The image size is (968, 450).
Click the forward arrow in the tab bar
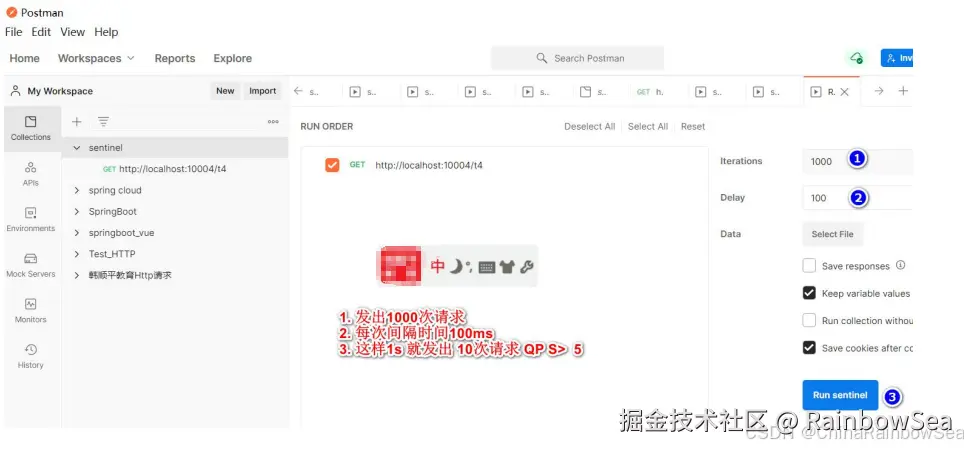click(x=879, y=91)
